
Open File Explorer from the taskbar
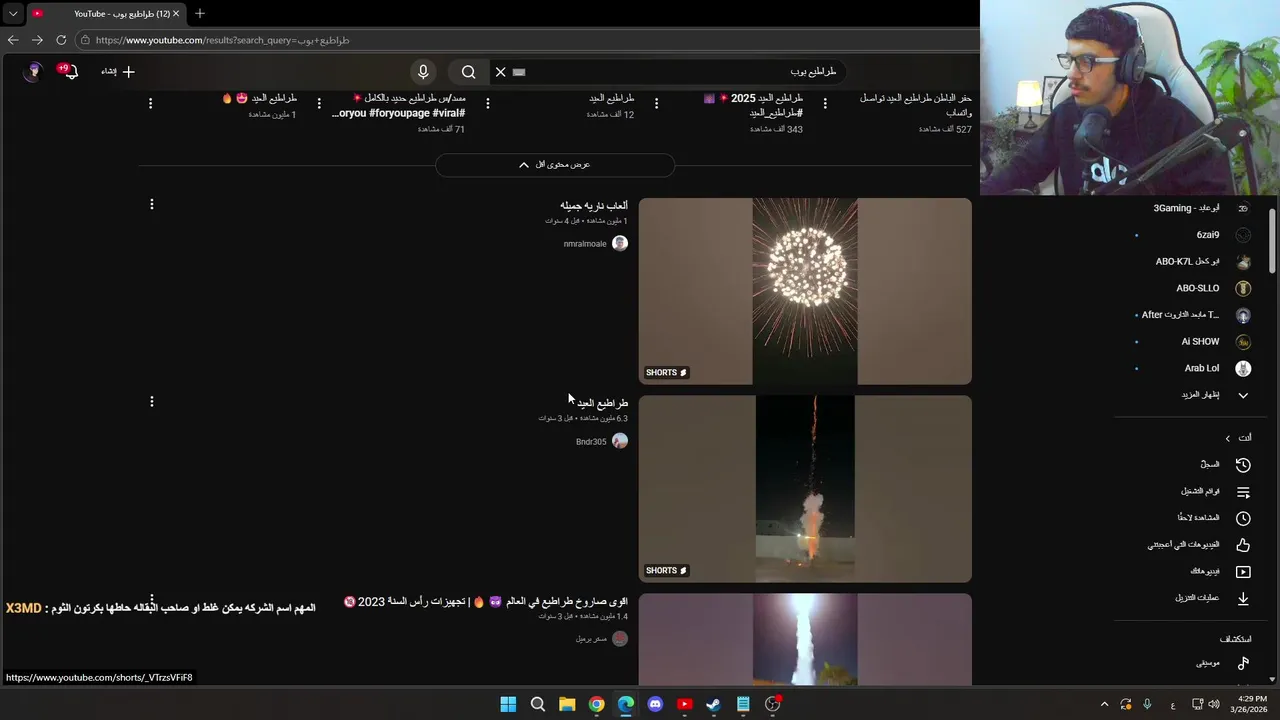coord(567,704)
